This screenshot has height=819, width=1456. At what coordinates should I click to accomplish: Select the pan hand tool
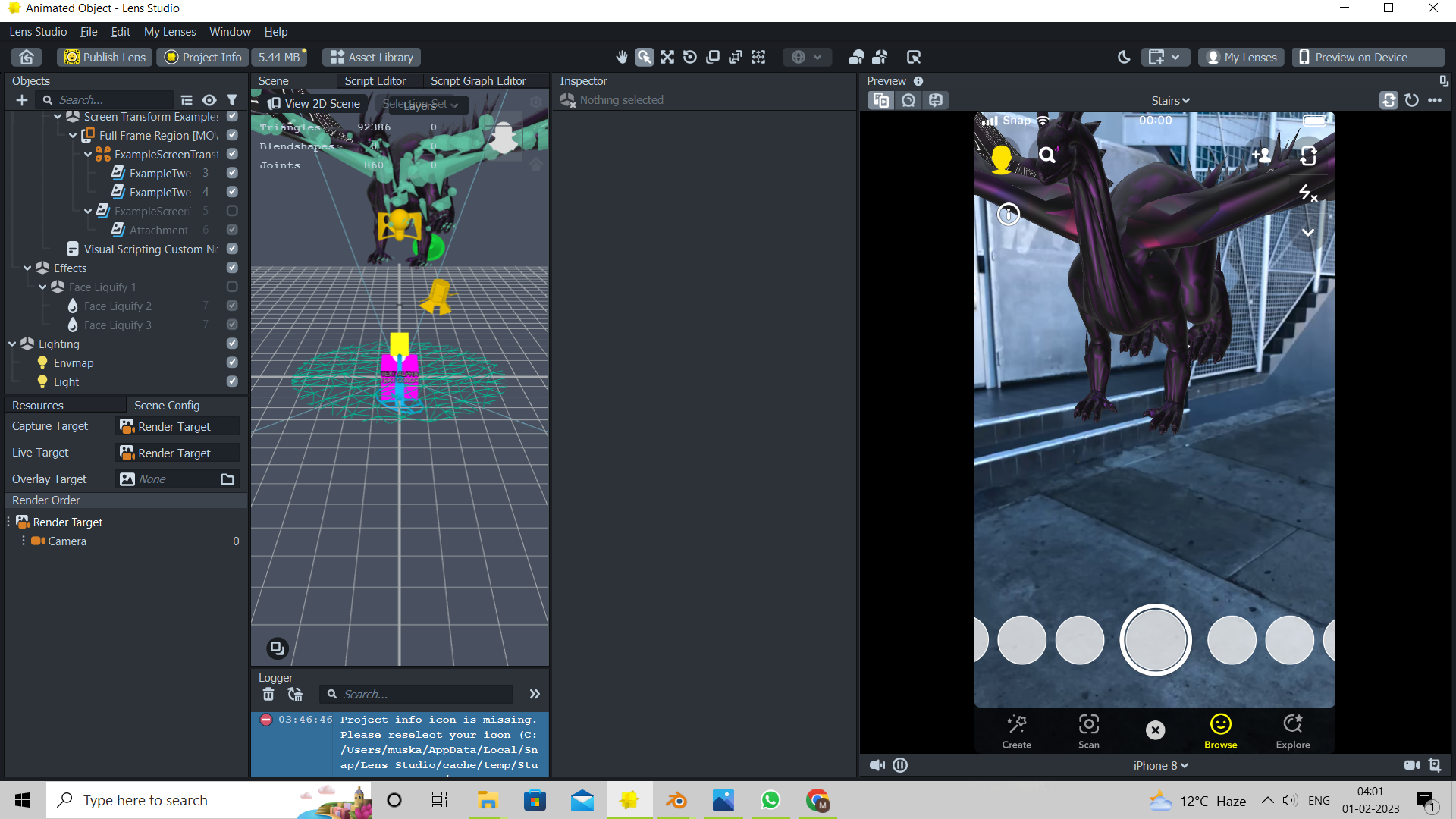point(622,57)
